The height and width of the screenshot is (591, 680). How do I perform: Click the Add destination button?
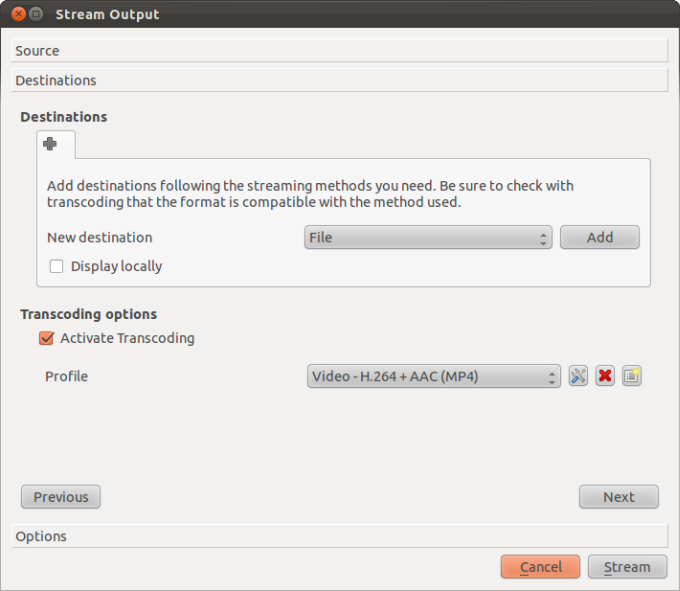point(599,237)
